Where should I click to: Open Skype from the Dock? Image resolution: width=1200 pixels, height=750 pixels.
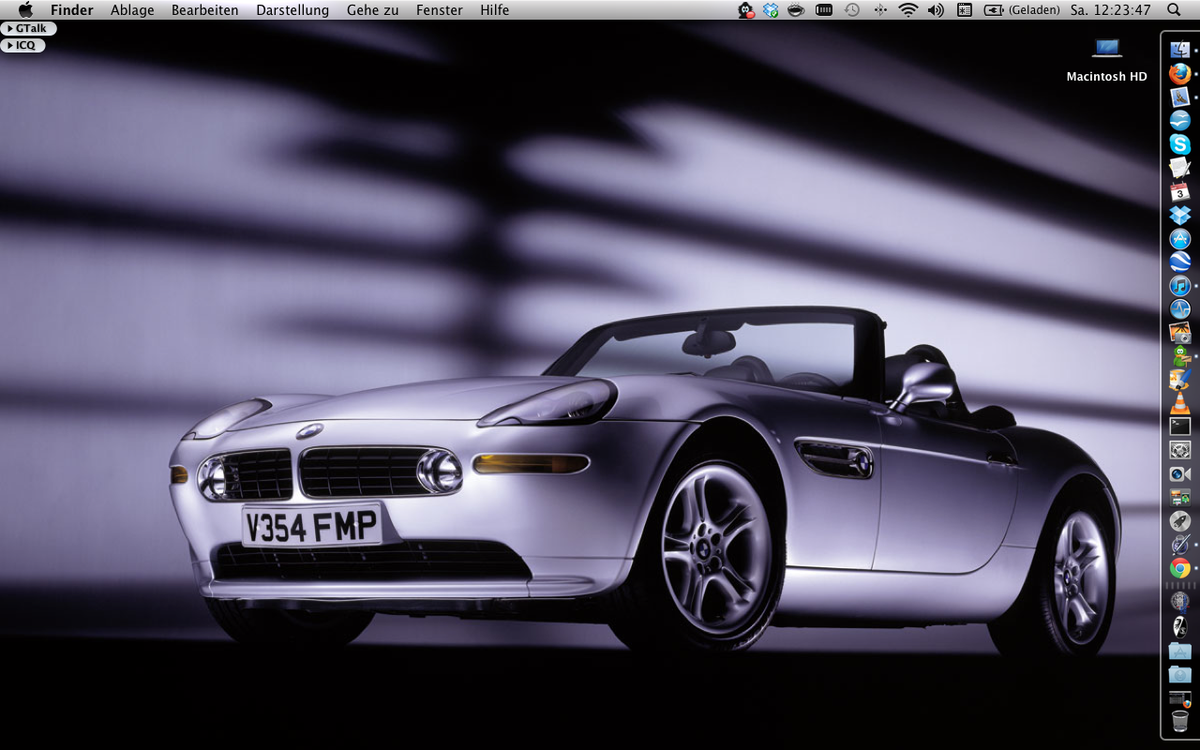1180,144
